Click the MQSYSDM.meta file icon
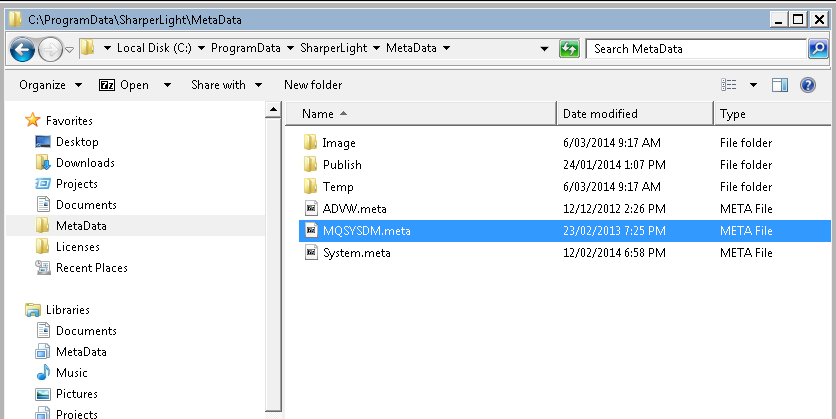The image size is (836, 419). 311,230
